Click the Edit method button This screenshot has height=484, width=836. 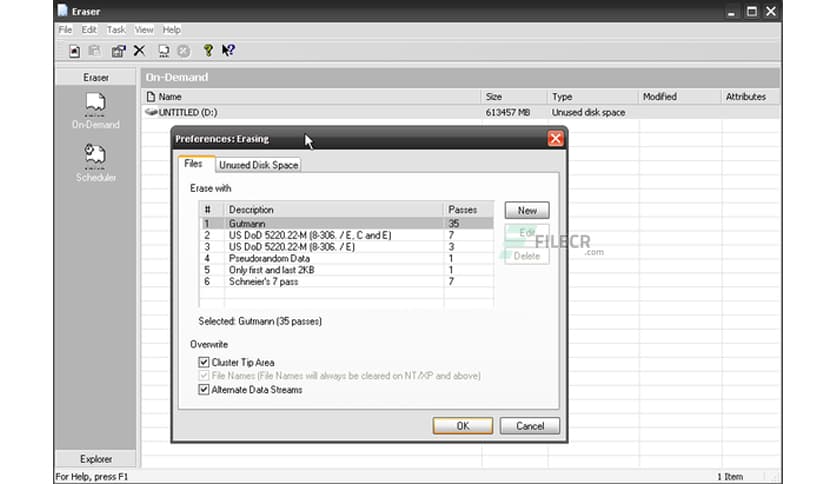point(527,233)
